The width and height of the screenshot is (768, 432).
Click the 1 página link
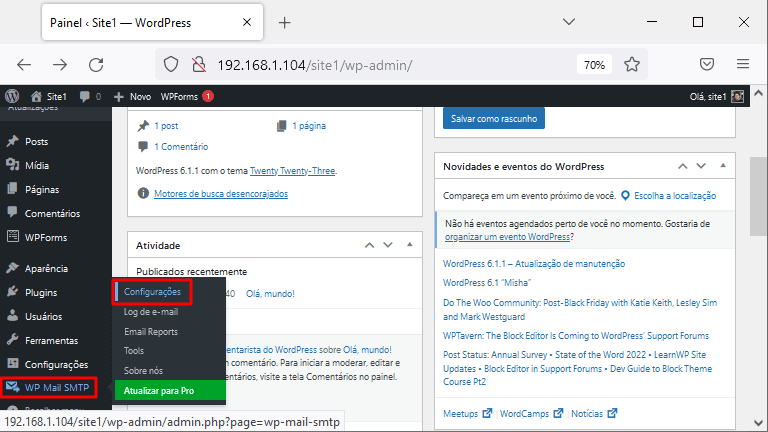(309, 126)
